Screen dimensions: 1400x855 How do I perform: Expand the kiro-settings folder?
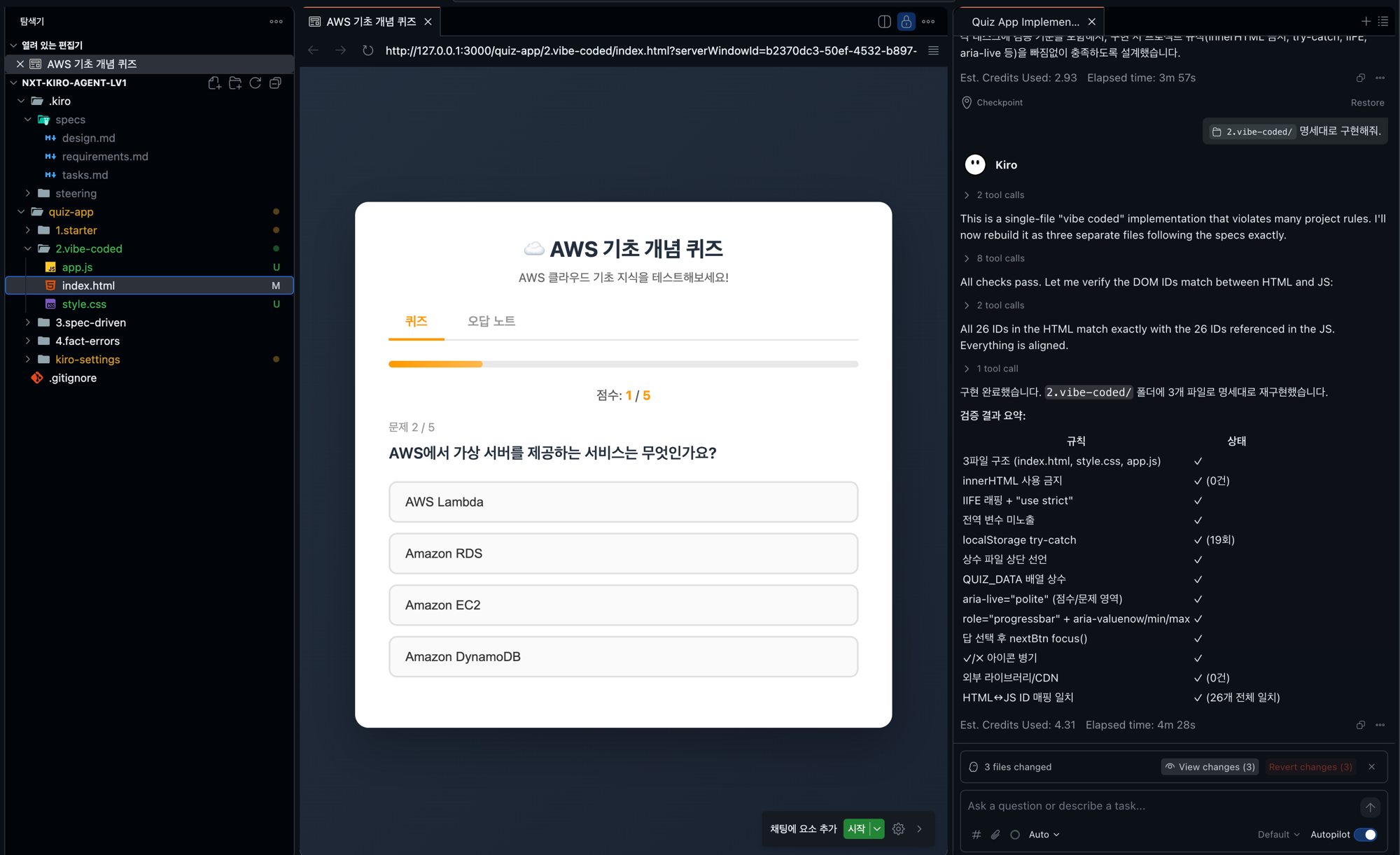coord(87,360)
